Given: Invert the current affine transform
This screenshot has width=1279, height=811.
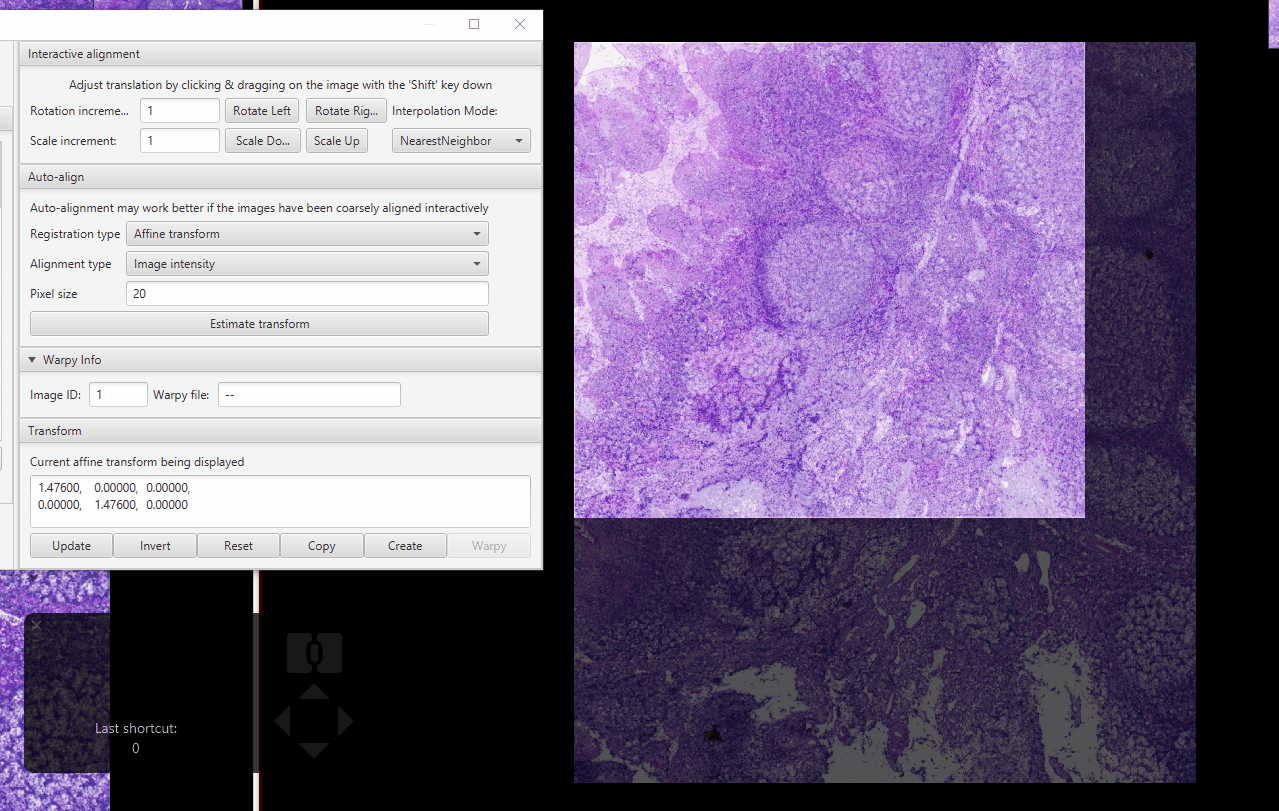Looking at the screenshot, I should pos(154,545).
